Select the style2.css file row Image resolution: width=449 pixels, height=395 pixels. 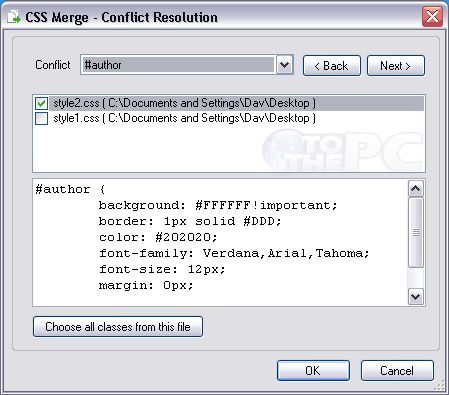[229, 103]
